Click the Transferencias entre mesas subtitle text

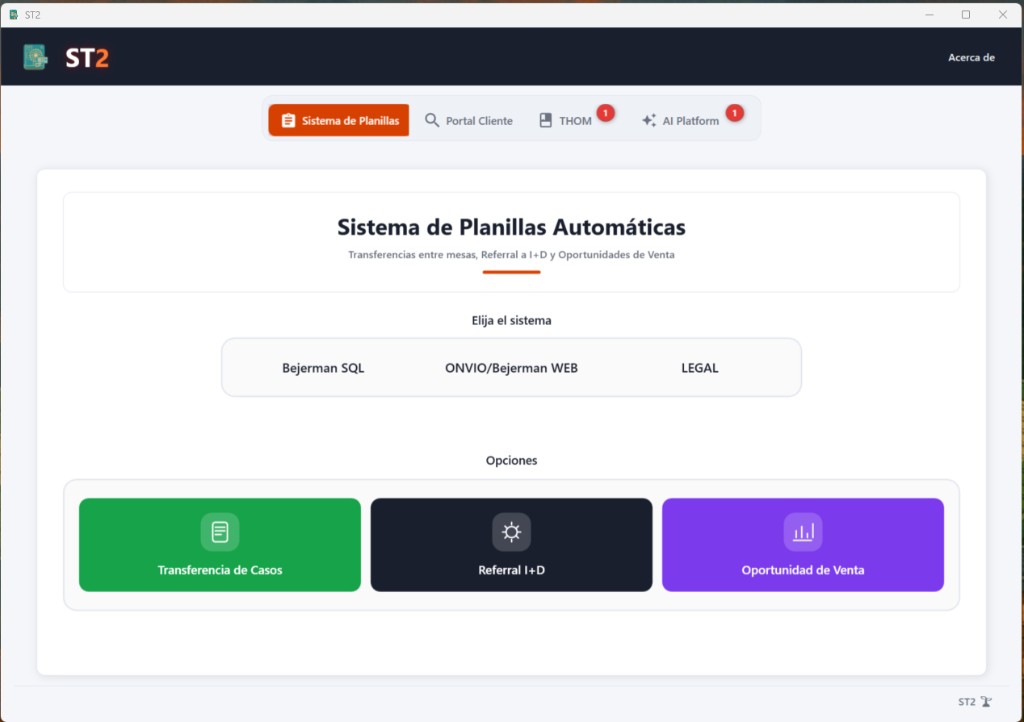tap(511, 255)
